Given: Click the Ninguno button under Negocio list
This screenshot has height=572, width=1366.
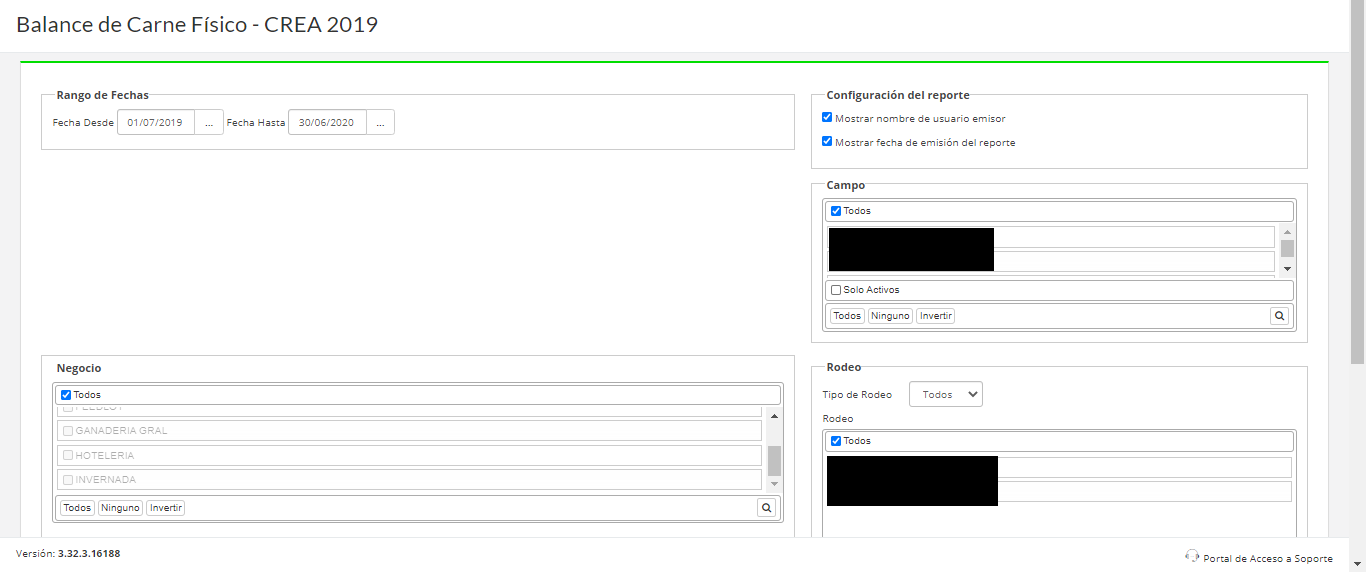Looking at the screenshot, I should click(120, 508).
